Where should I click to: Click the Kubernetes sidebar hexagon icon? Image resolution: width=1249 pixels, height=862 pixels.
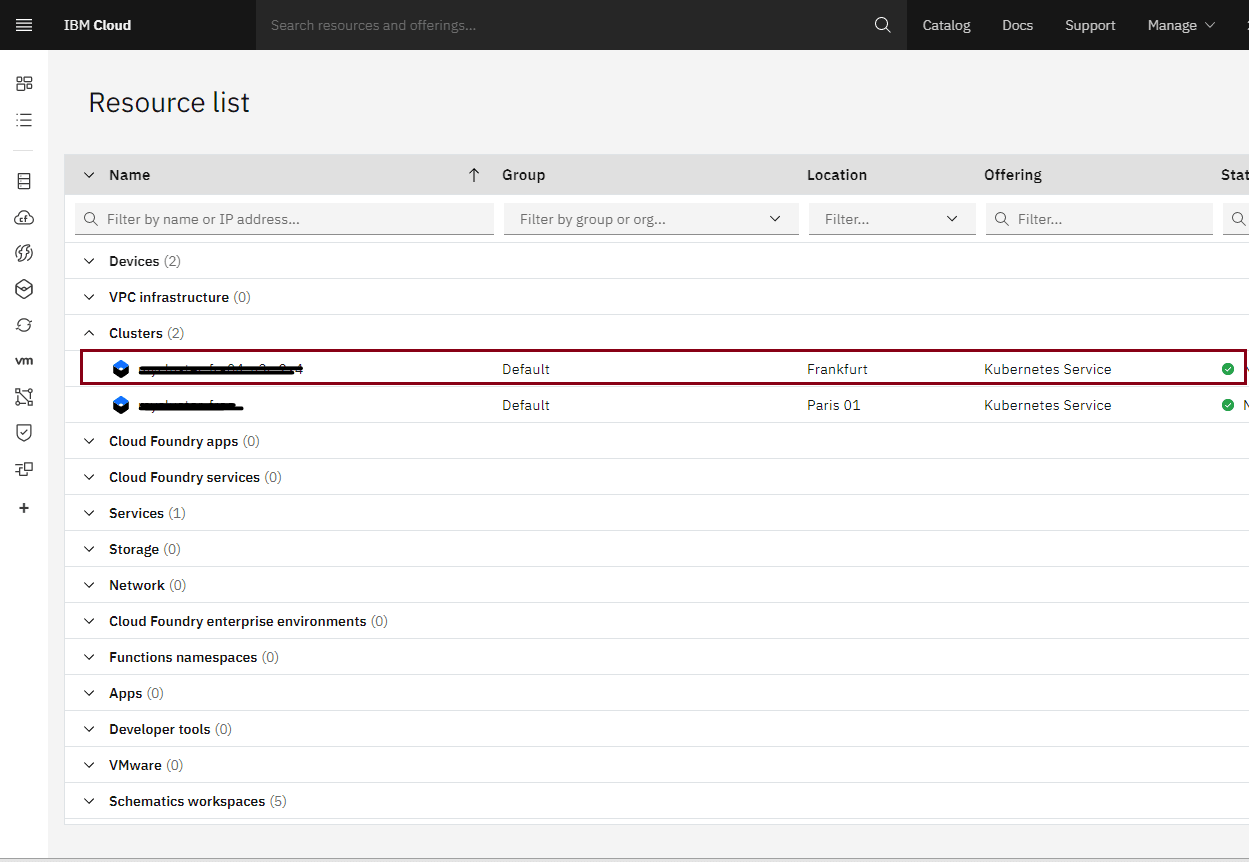click(x=24, y=289)
